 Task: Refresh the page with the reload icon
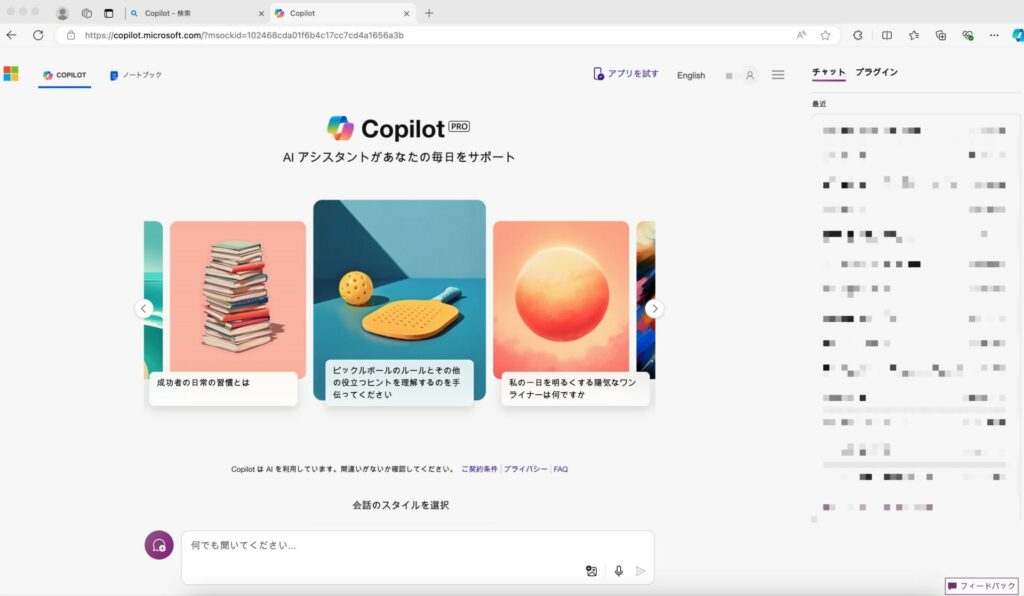pos(37,34)
